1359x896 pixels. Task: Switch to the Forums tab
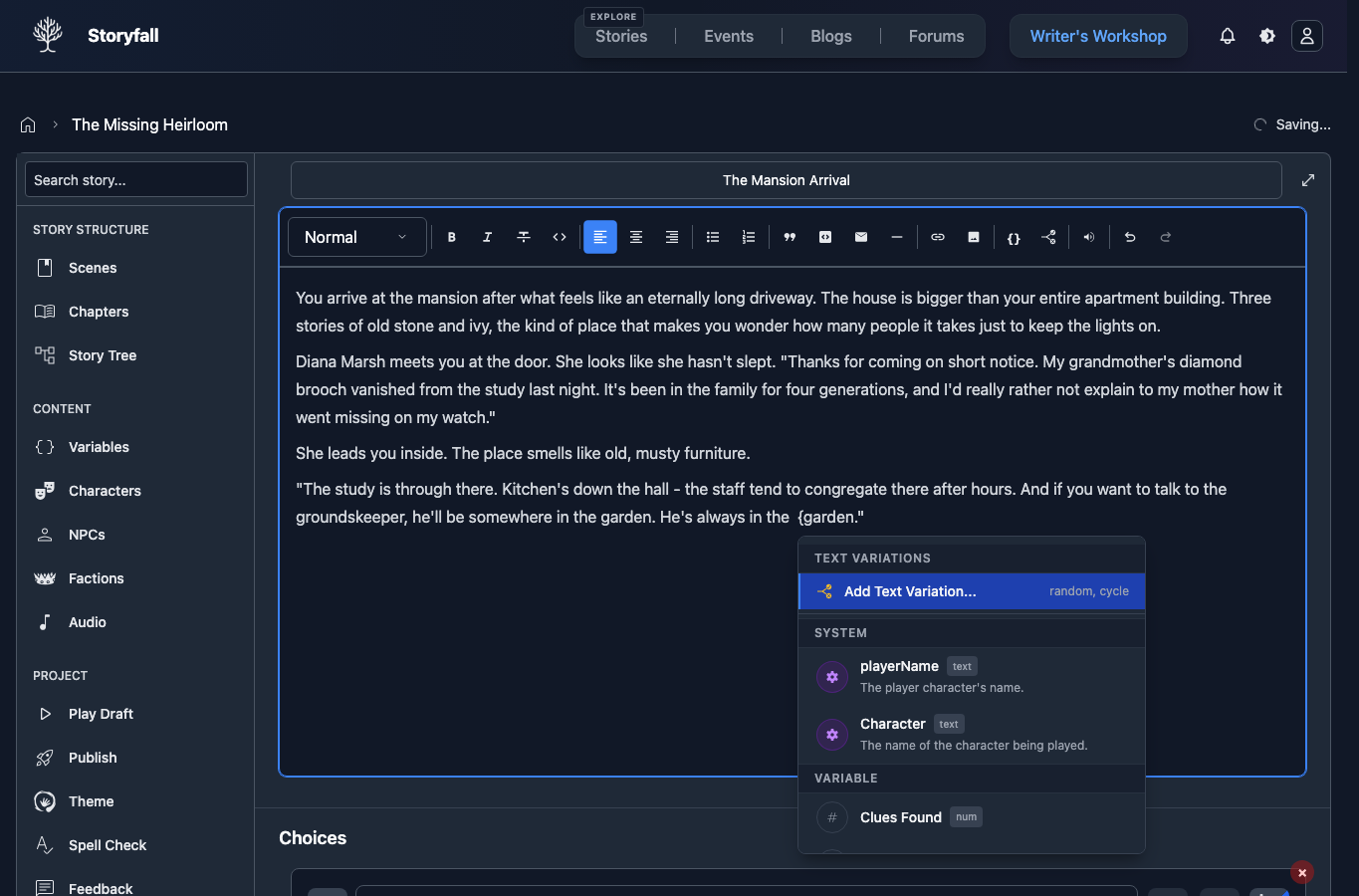(x=935, y=36)
